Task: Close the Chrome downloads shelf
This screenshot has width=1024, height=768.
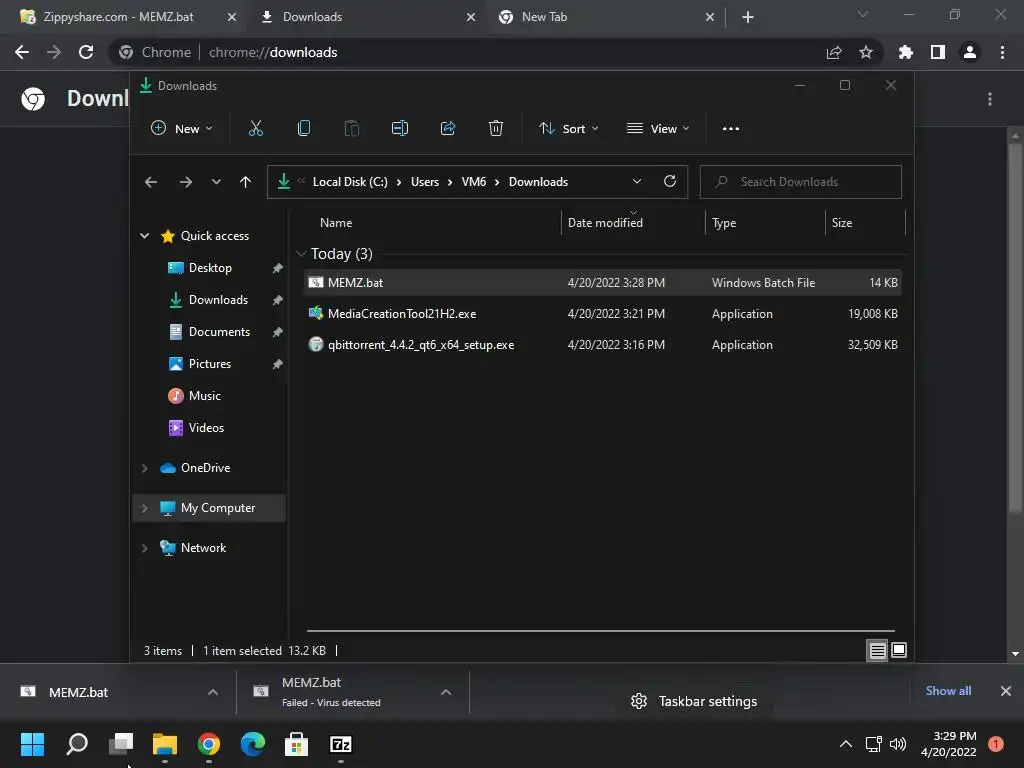Action: point(1006,691)
